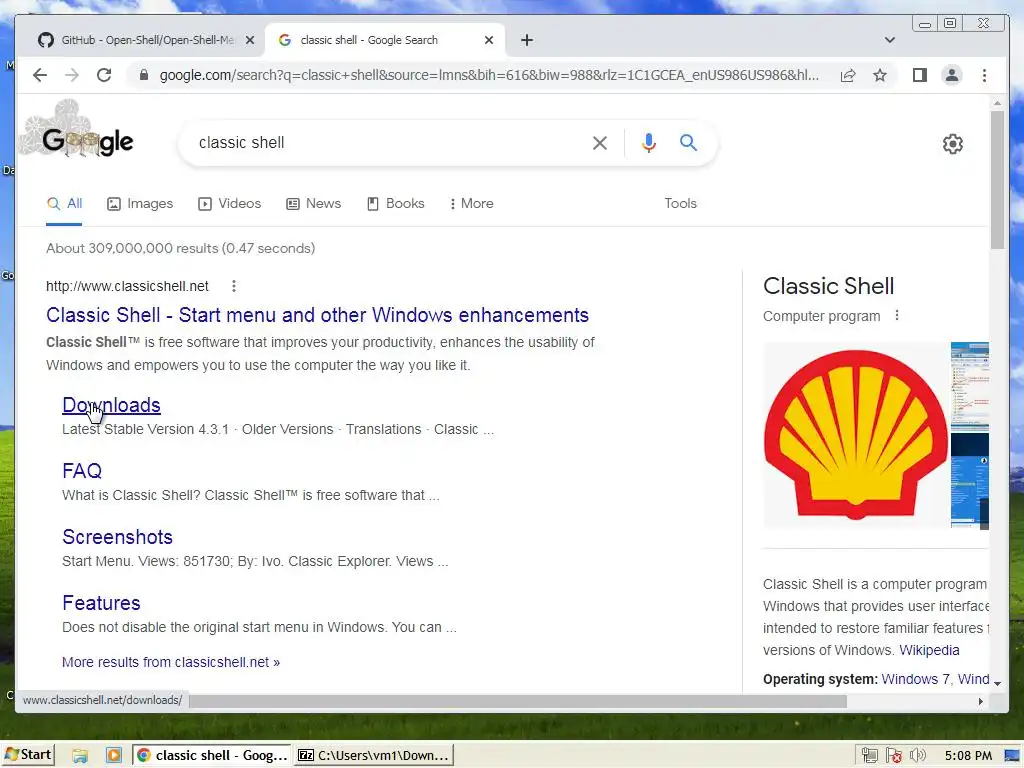Open Google quick settings gear
This screenshot has width=1024, height=768.
click(953, 144)
